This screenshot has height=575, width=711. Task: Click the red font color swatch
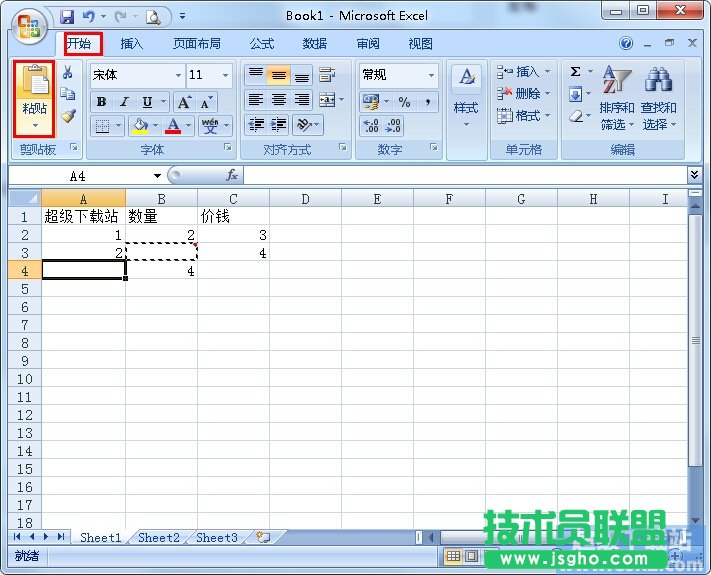(173, 126)
